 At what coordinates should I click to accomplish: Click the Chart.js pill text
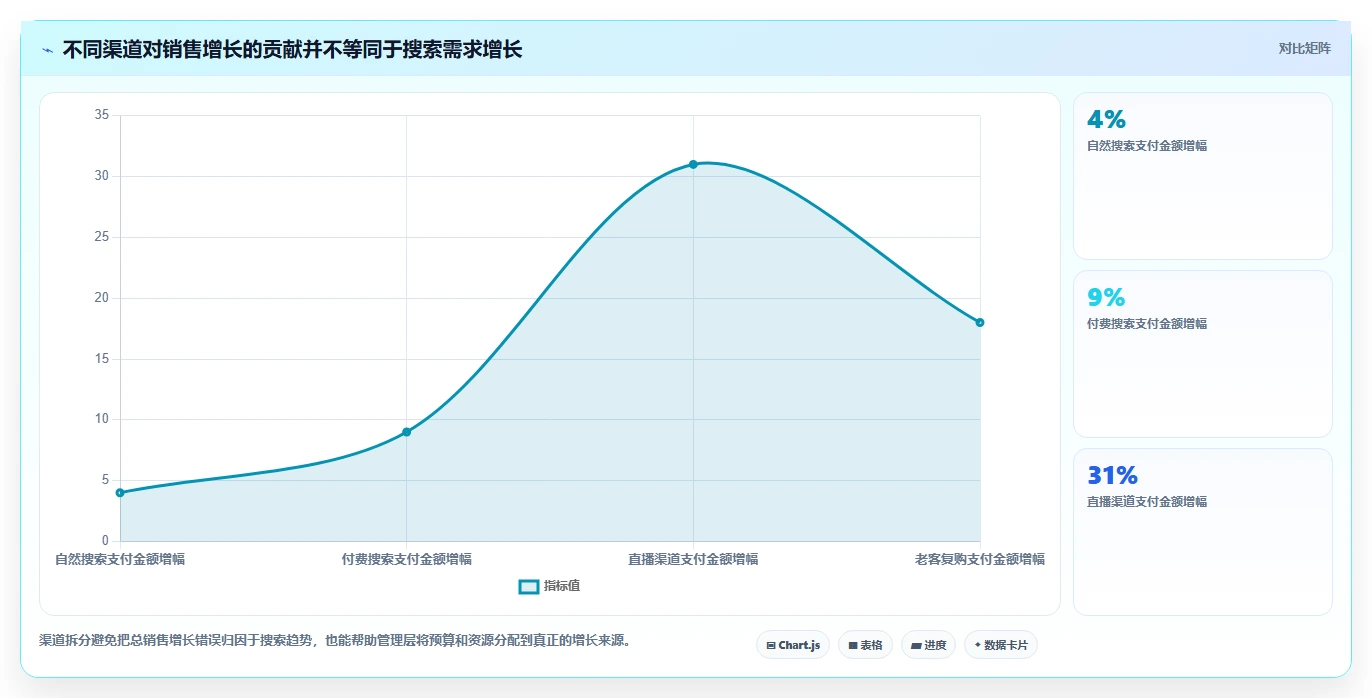799,646
